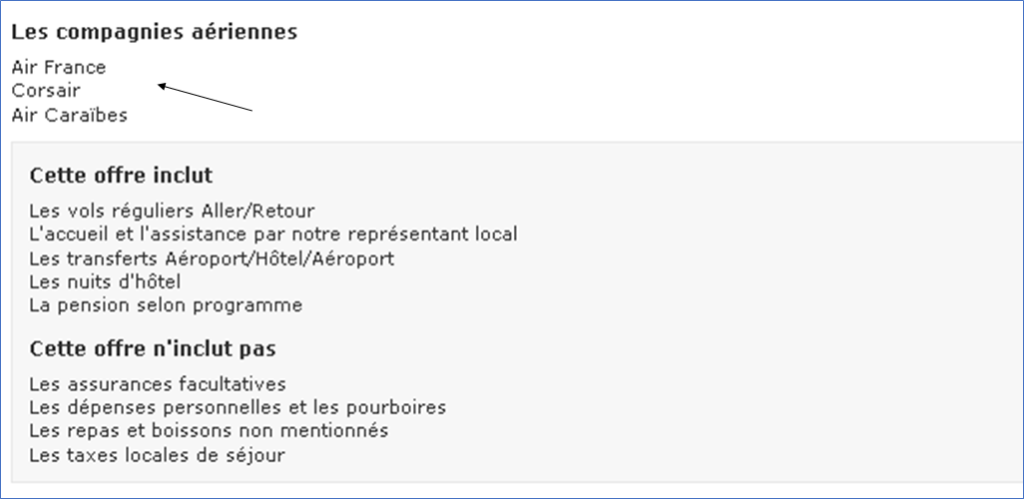Click the 'Cette offre n'inclut pas' heading
Viewport: 1024px width, 499px height.
click(153, 349)
